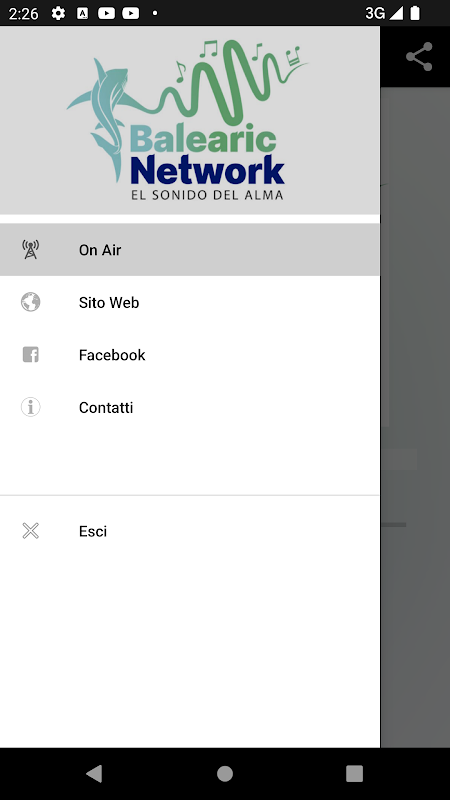Tap the Facebook logo icon
The height and width of the screenshot is (800, 450).
tap(31, 355)
